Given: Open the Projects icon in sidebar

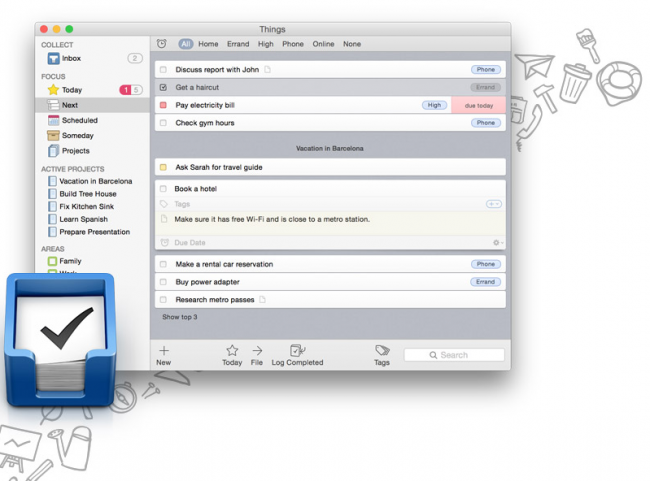Looking at the screenshot, I should coord(53,151).
